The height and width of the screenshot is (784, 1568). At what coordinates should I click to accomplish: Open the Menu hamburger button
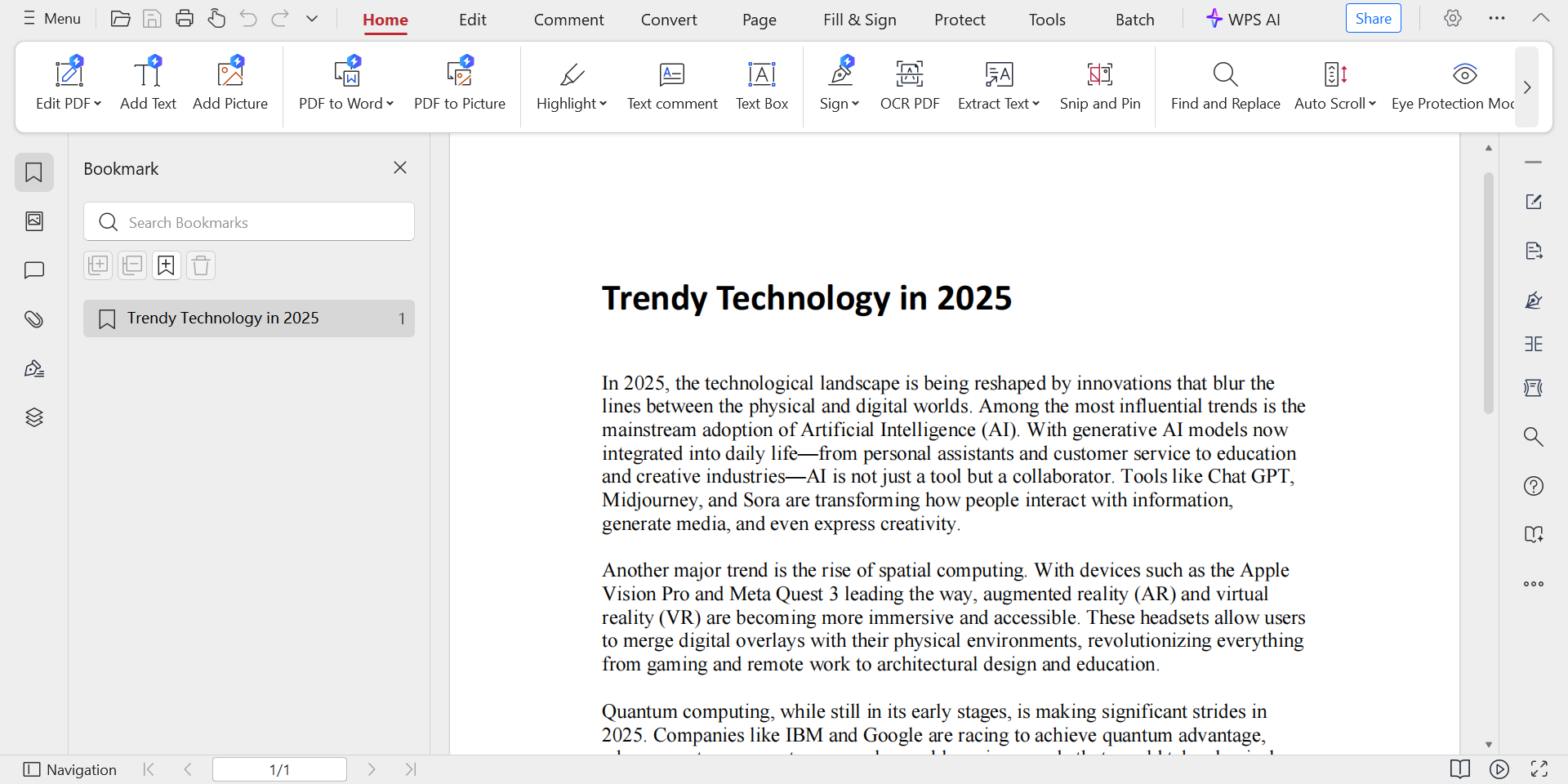[51, 19]
